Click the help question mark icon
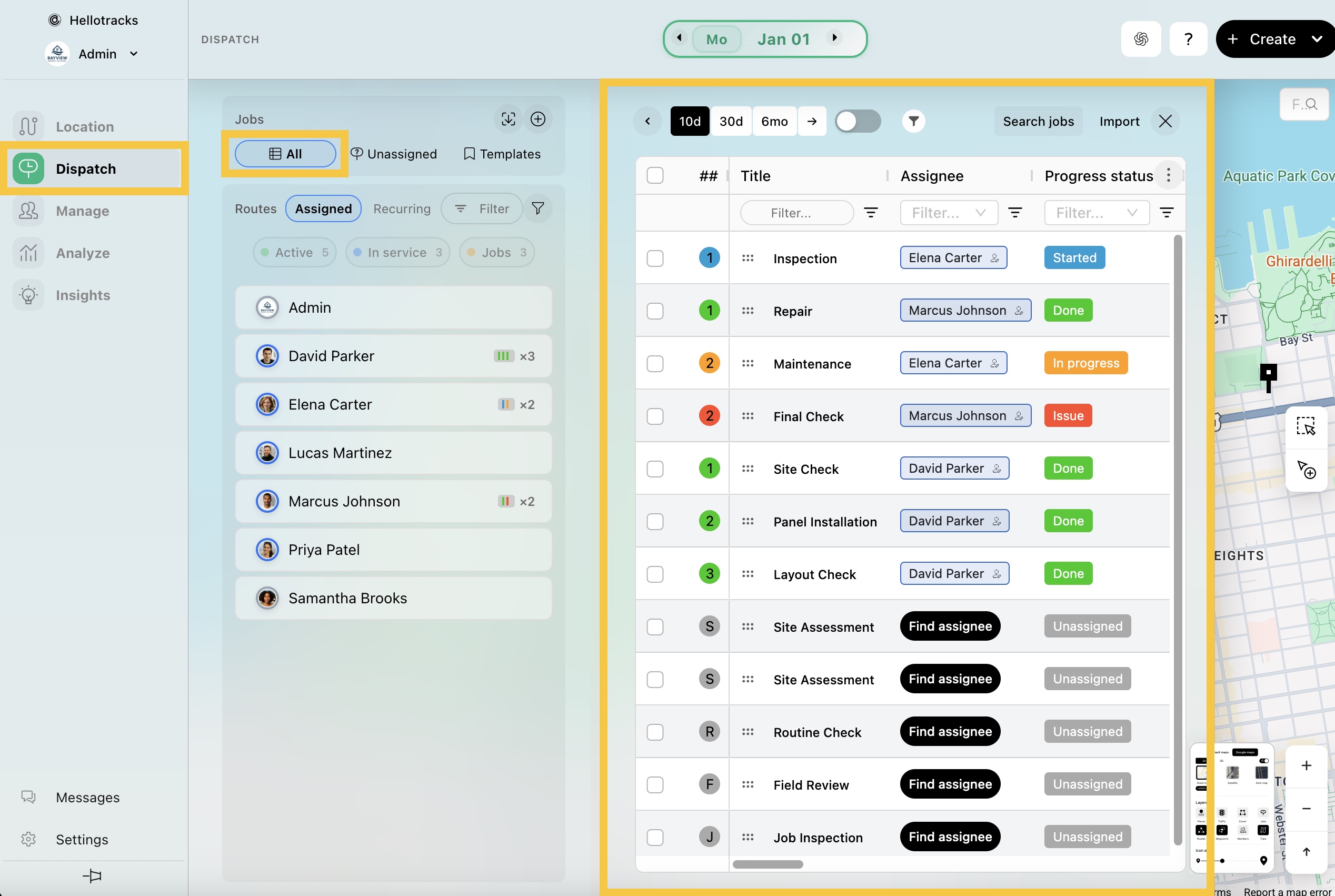This screenshot has height=896, width=1335. (1188, 39)
